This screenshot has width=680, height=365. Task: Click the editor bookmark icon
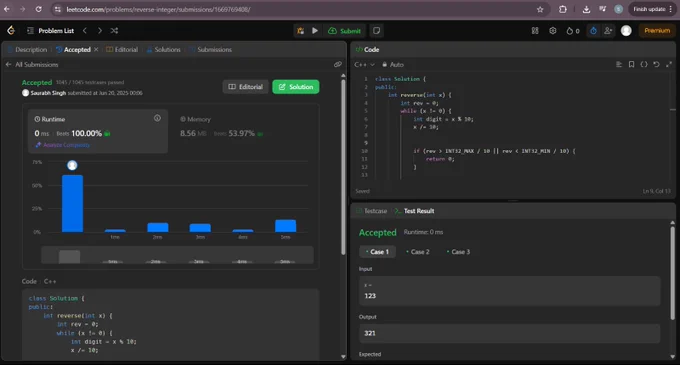pos(631,65)
